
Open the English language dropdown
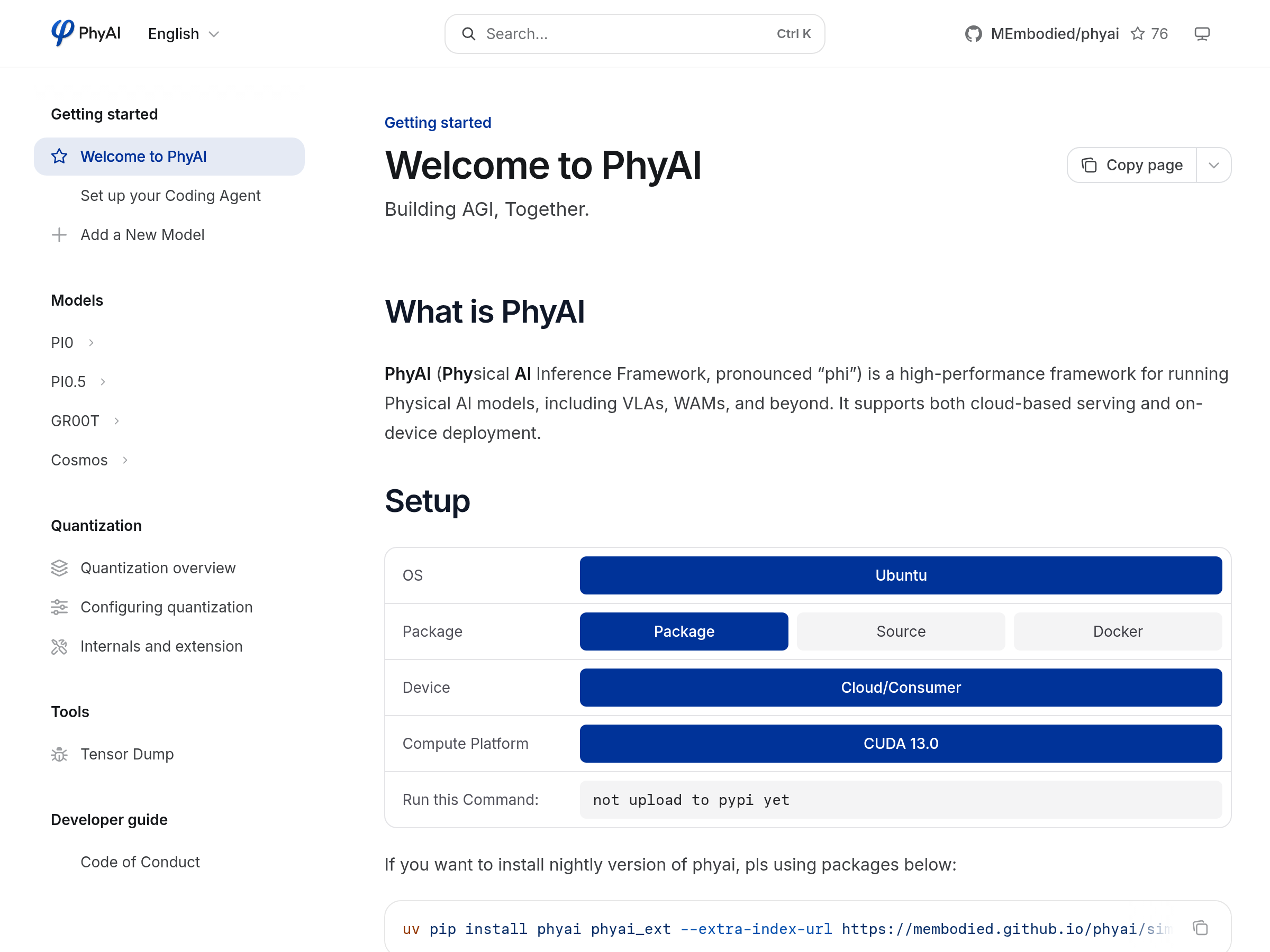pyautogui.click(x=184, y=34)
